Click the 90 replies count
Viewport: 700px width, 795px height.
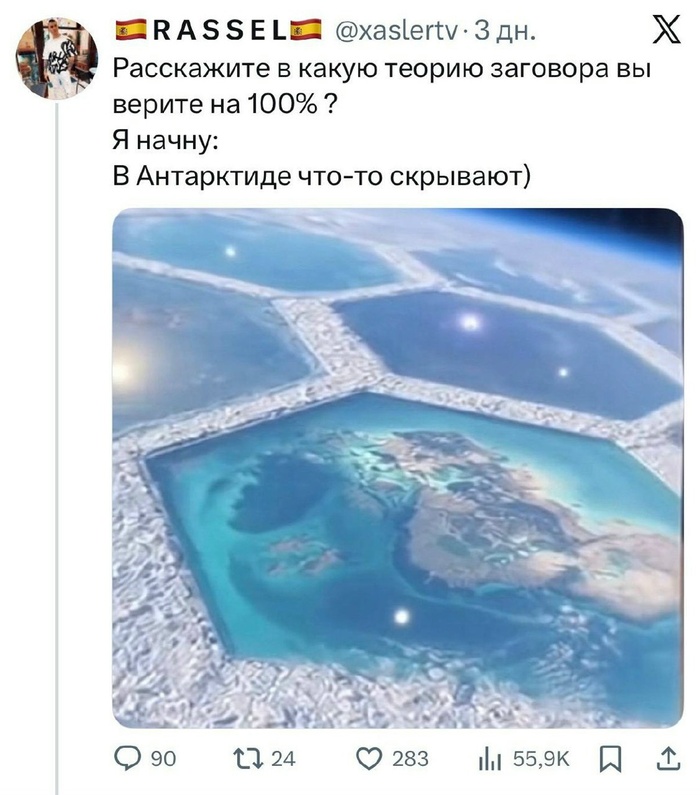164,759
